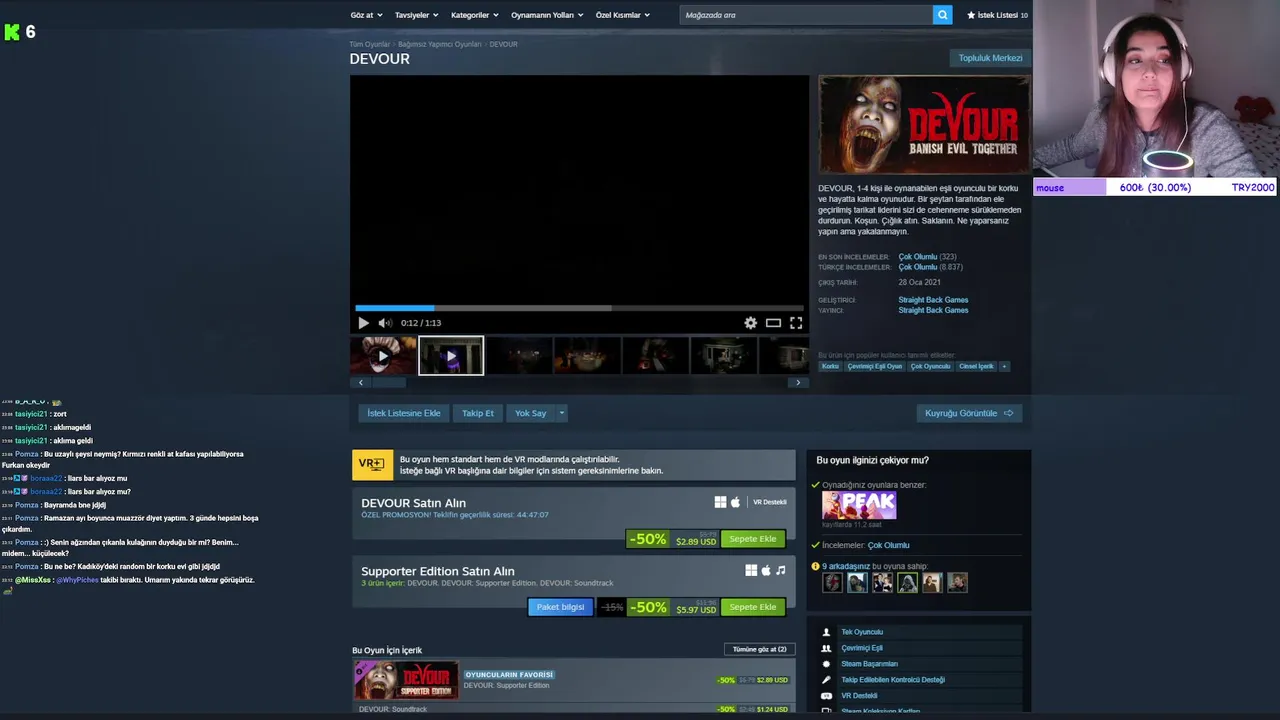
Task: Open the Göz at dropdown menu
Action: point(365,15)
